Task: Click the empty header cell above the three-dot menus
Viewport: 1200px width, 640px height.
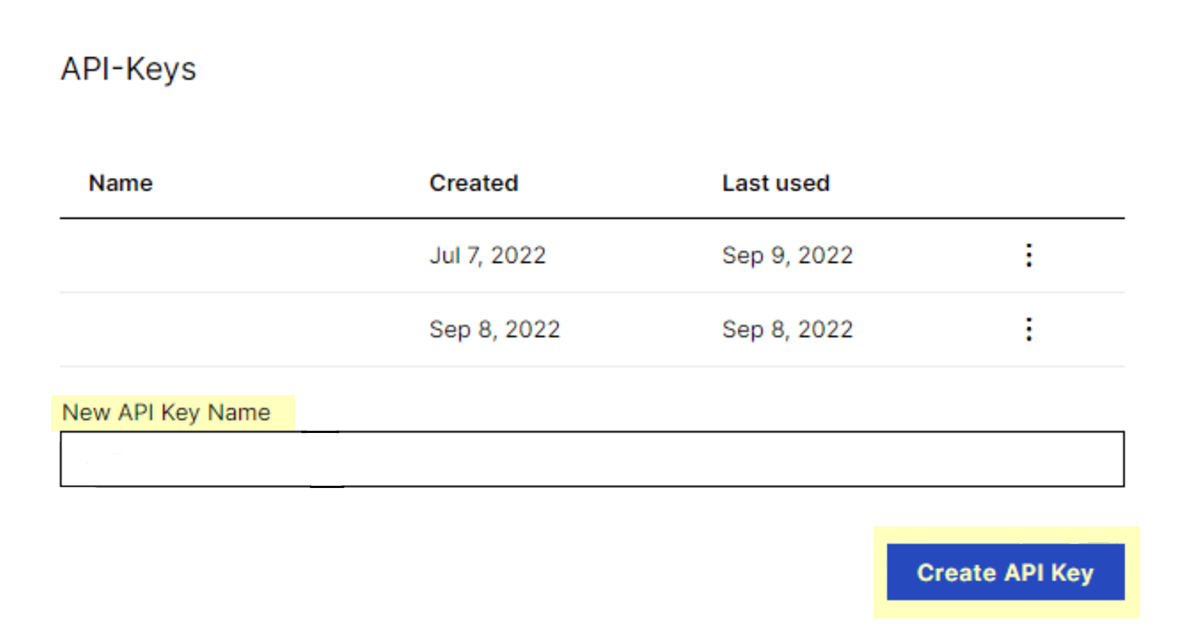Action: click(x=1028, y=183)
